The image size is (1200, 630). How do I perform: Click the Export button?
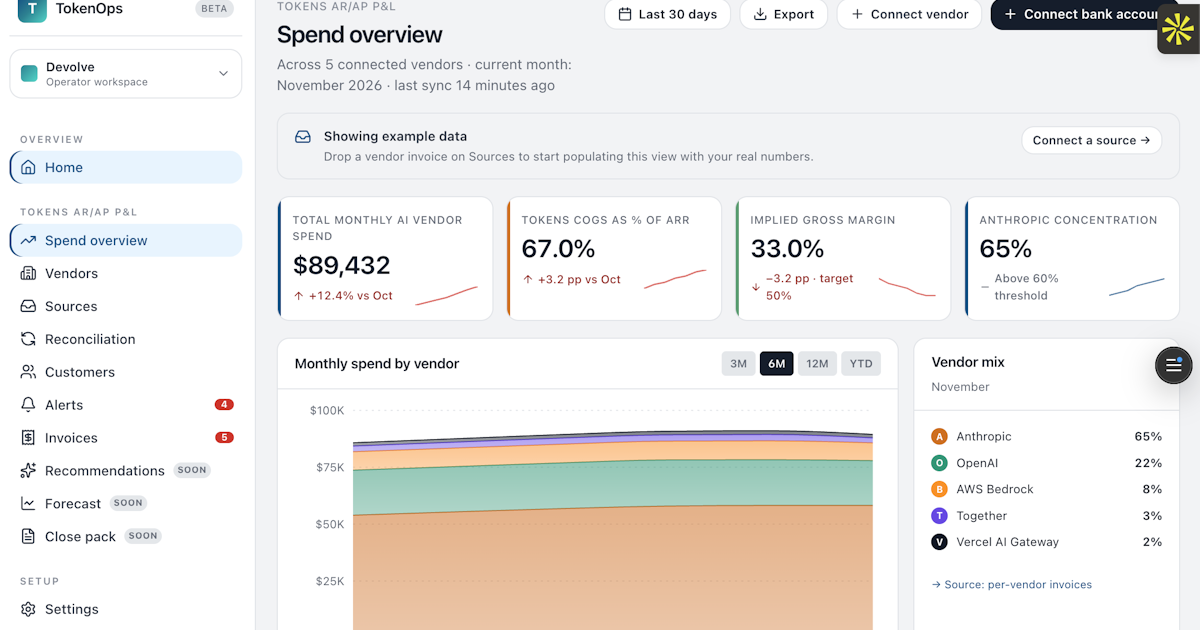(783, 14)
